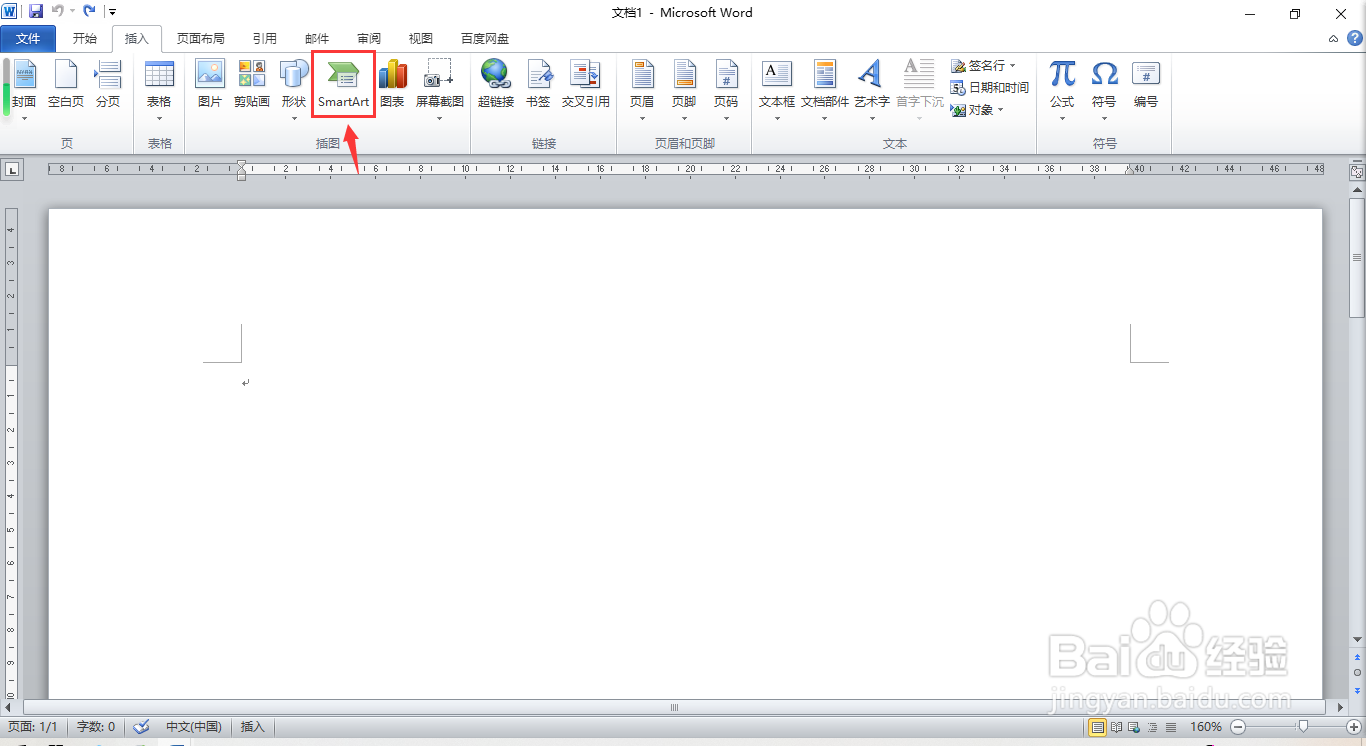Viewport: 1366px width, 746px height.
Task: Insert date and time (日期和时间)
Action: [990, 88]
